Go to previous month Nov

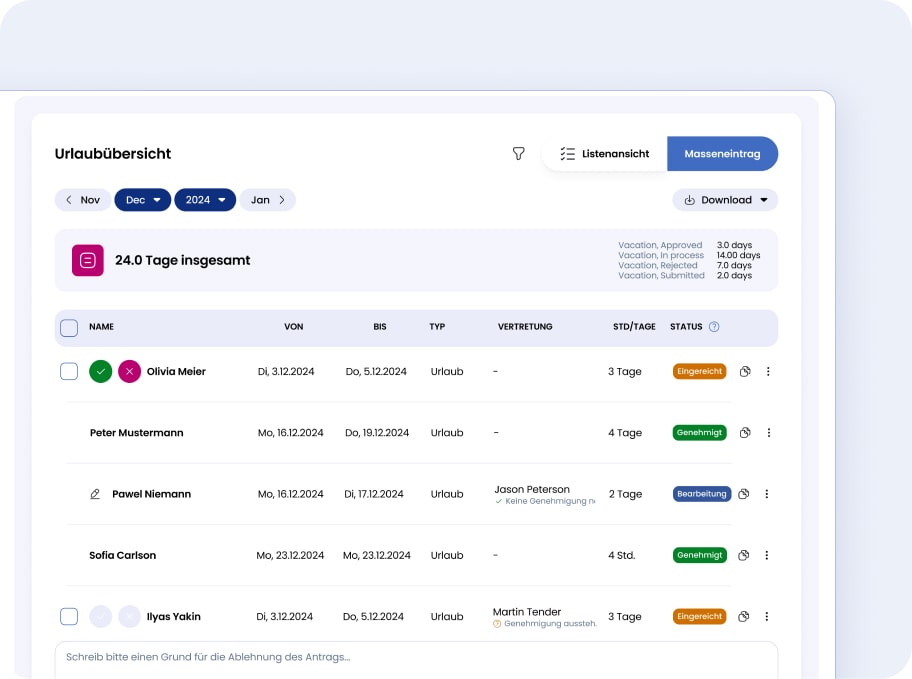click(x=83, y=200)
